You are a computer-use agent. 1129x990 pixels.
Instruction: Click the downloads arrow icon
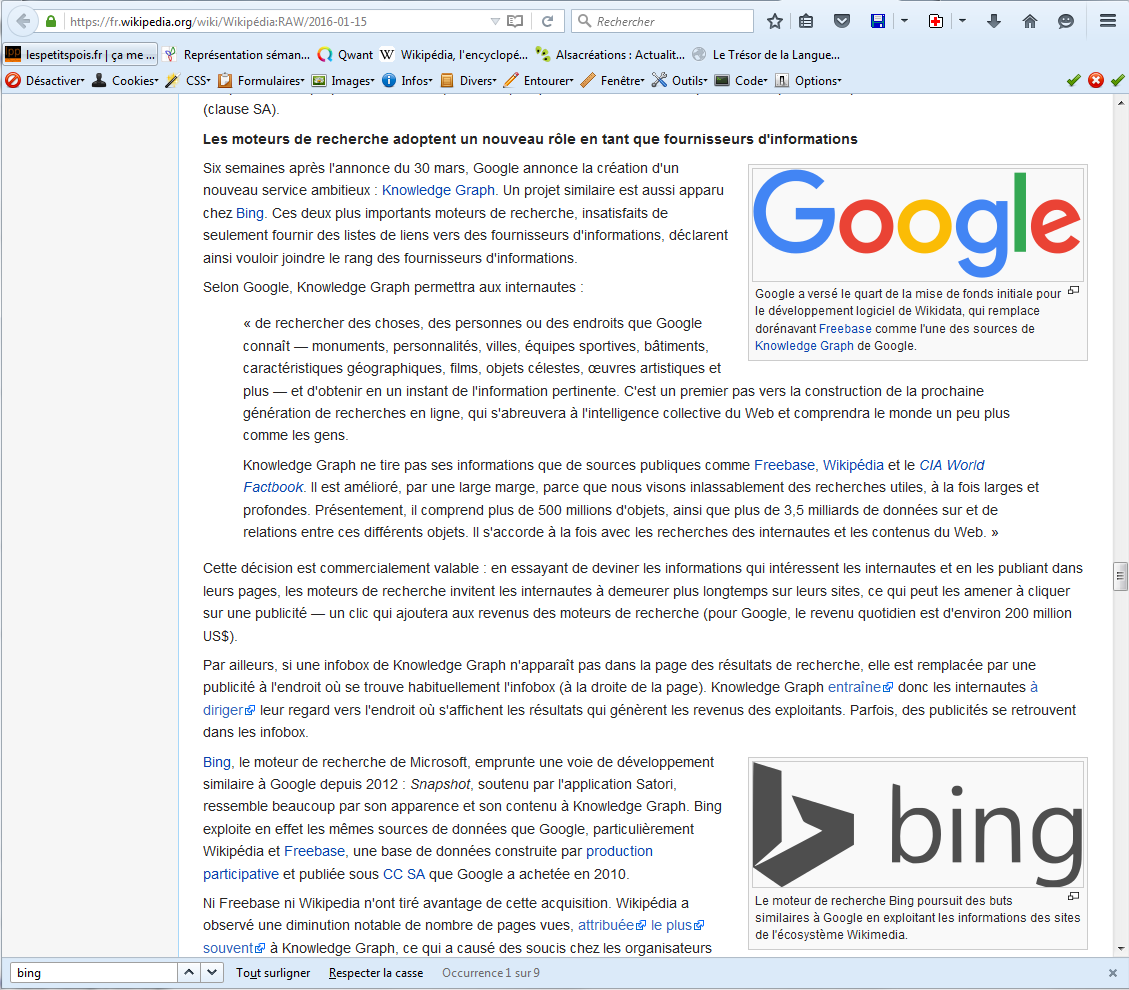coord(994,21)
